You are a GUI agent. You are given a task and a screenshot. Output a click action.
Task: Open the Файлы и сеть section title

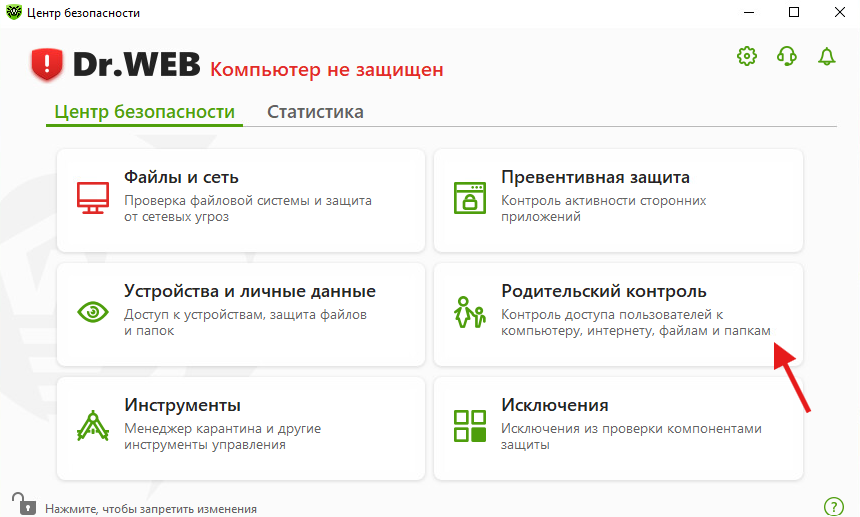click(181, 177)
